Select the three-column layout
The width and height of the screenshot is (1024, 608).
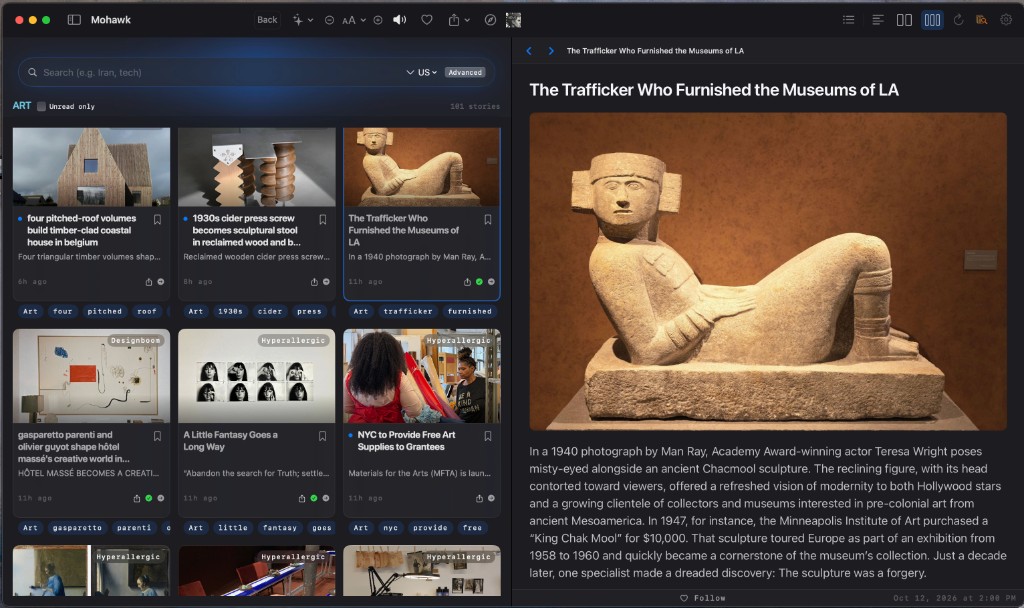(x=932, y=20)
